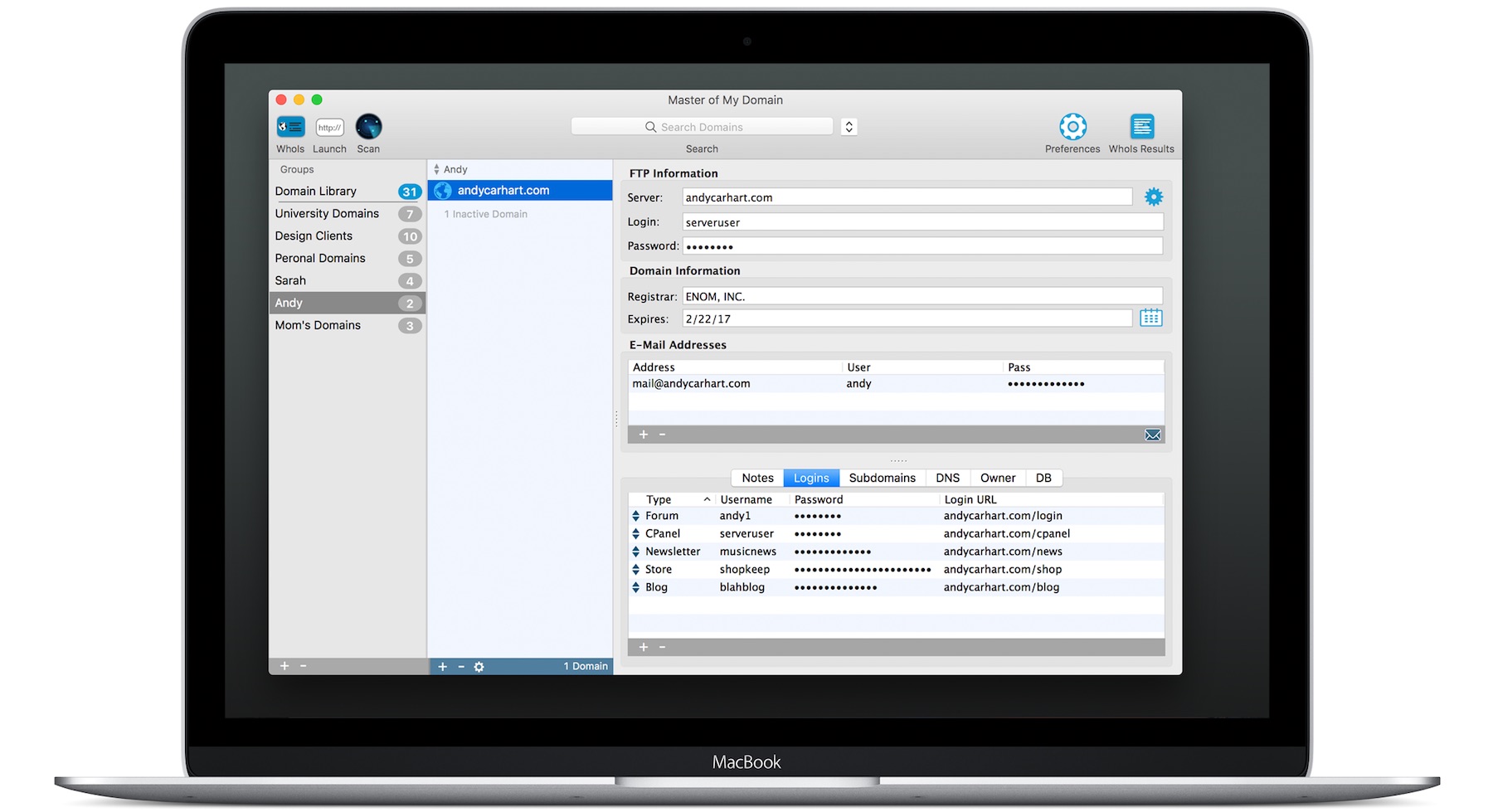This screenshot has width=1493, height=812.
Task: Open the Owner tab
Action: click(998, 478)
